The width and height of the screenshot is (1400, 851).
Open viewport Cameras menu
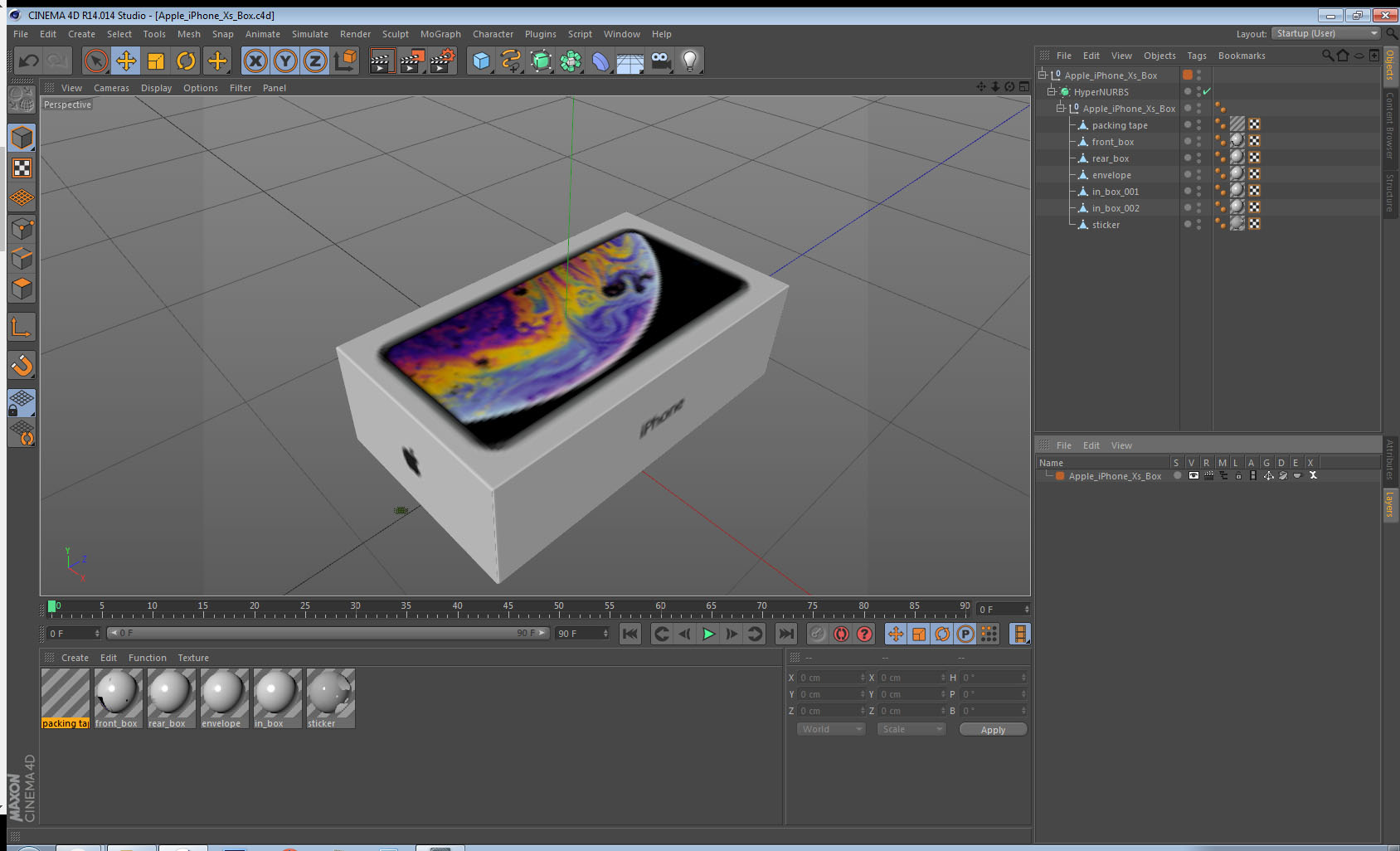pyautogui.click(x=111, y=88)
